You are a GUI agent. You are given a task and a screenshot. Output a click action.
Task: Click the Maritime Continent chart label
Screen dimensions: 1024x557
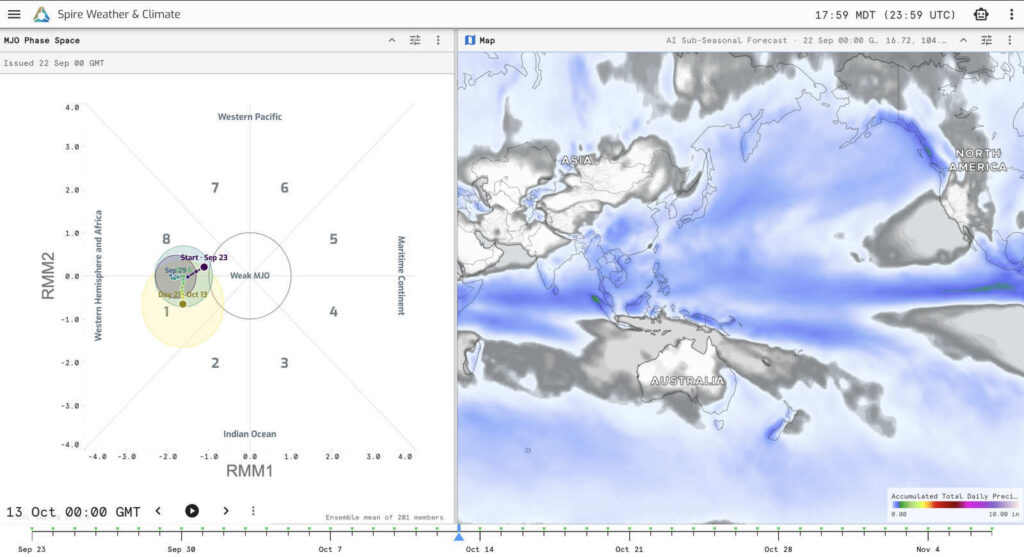pos(401,276)
